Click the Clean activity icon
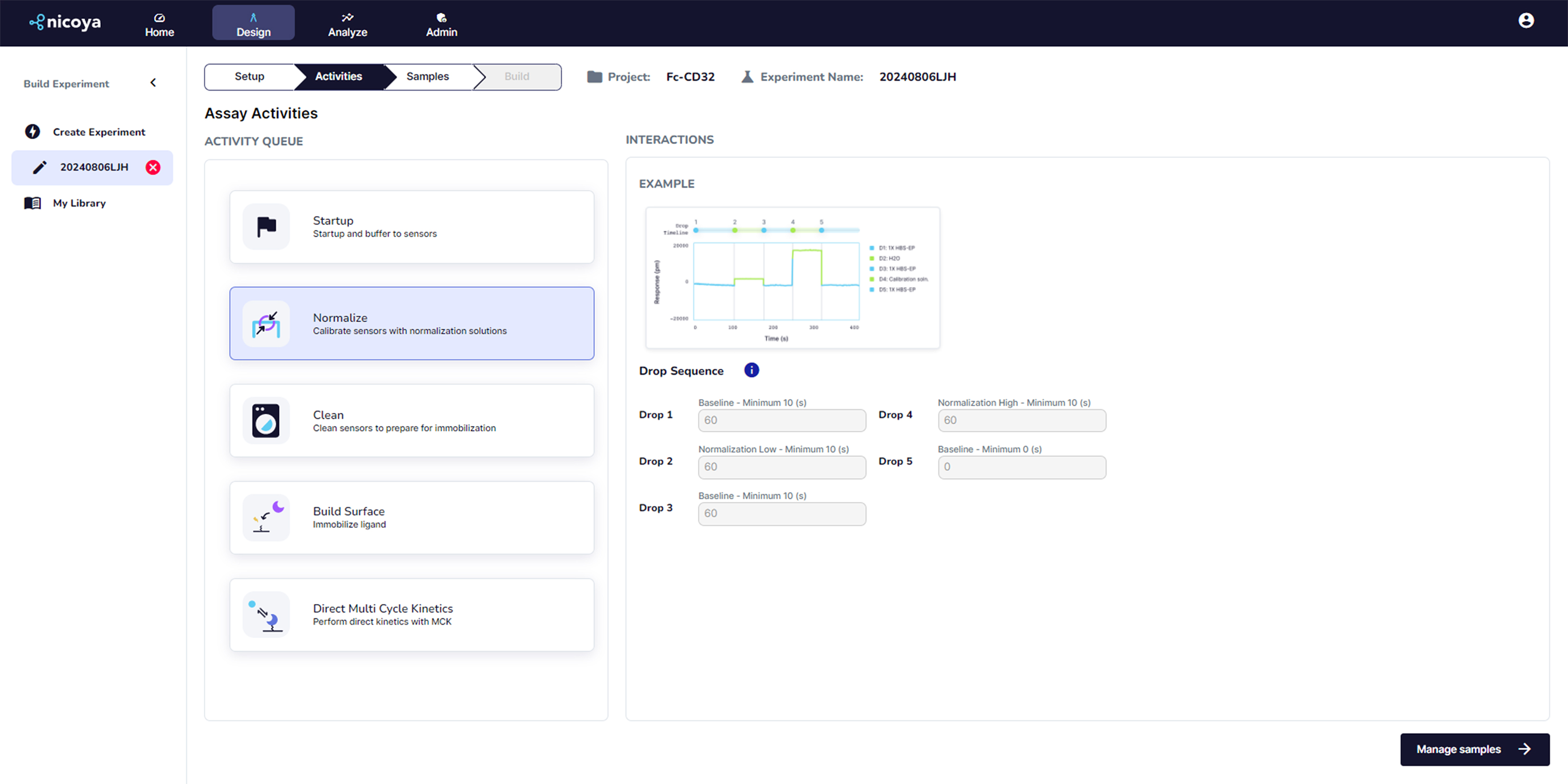The width and height of the screenshot is (1568, 784). (x=266, y=421)
